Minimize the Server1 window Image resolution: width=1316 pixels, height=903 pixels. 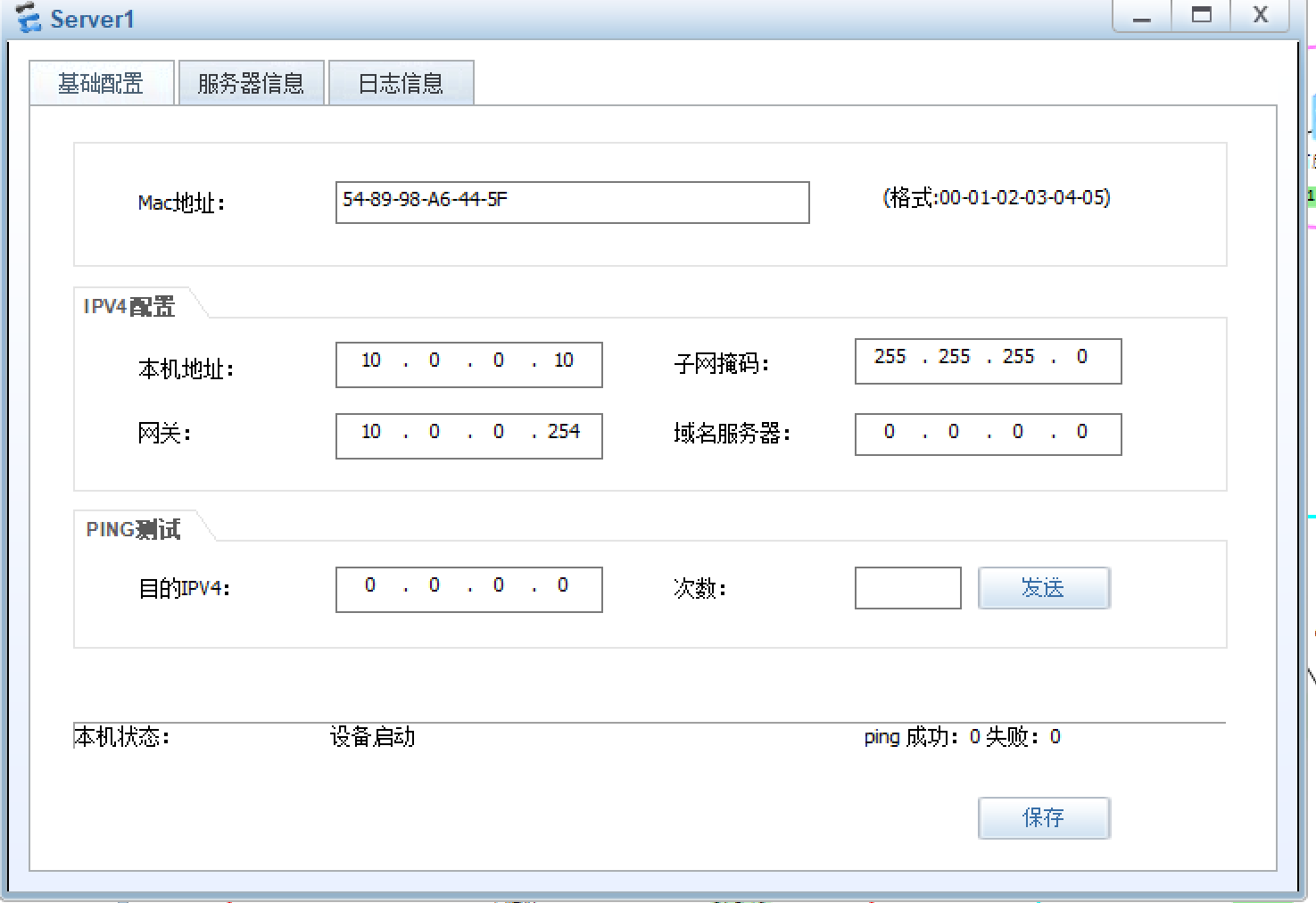(1142, 16)
